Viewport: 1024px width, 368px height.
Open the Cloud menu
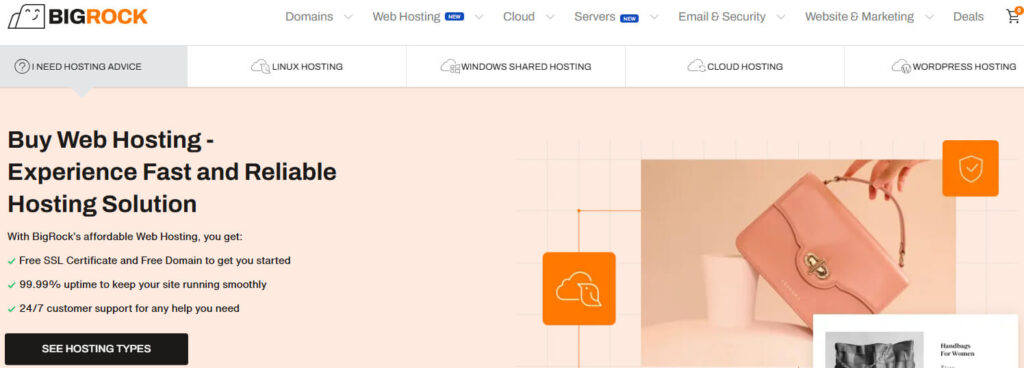click(x=519, y=17)
